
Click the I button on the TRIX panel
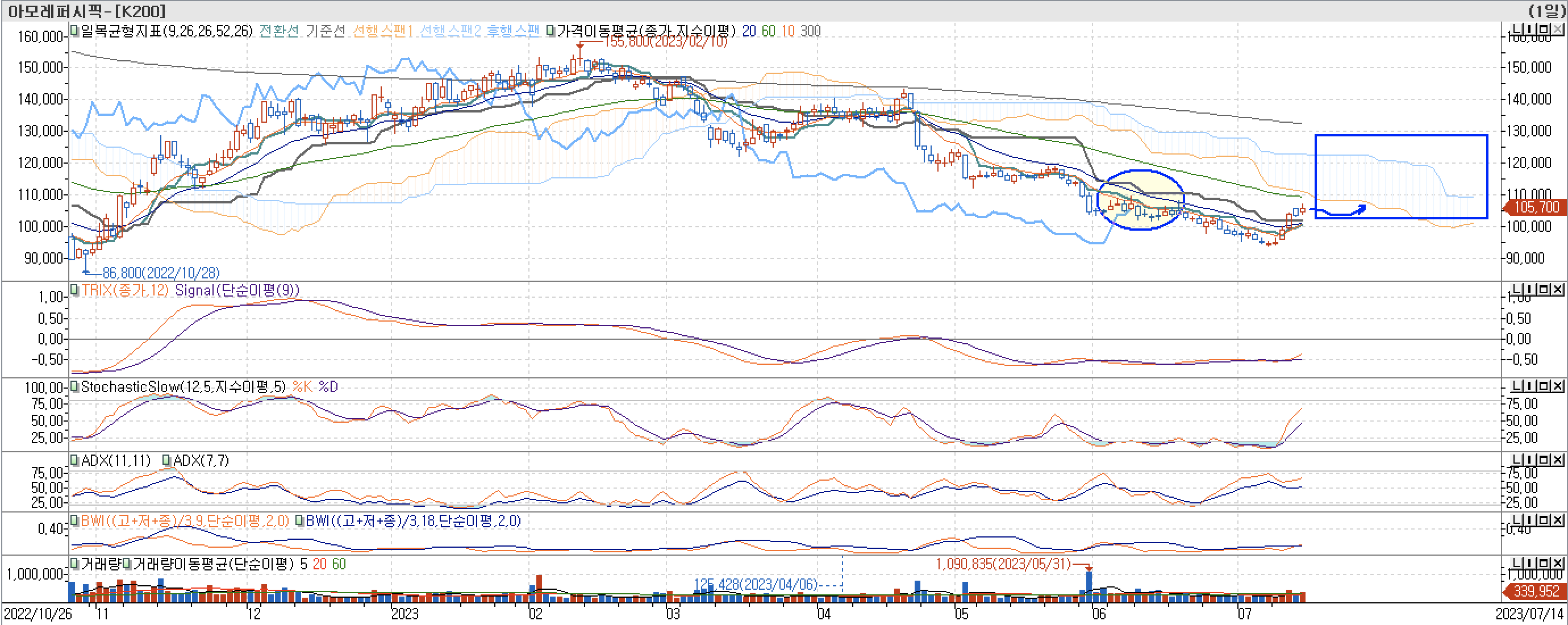click(1531, 290)
